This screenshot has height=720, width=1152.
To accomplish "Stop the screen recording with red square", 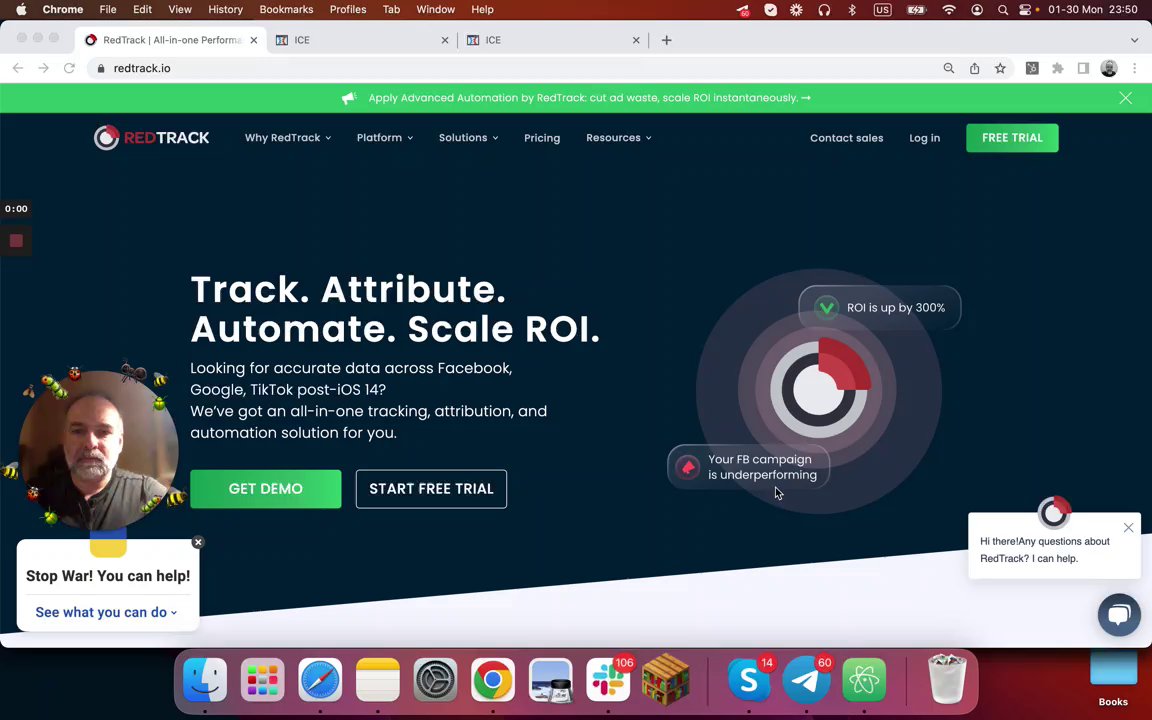I will (16, 240).
